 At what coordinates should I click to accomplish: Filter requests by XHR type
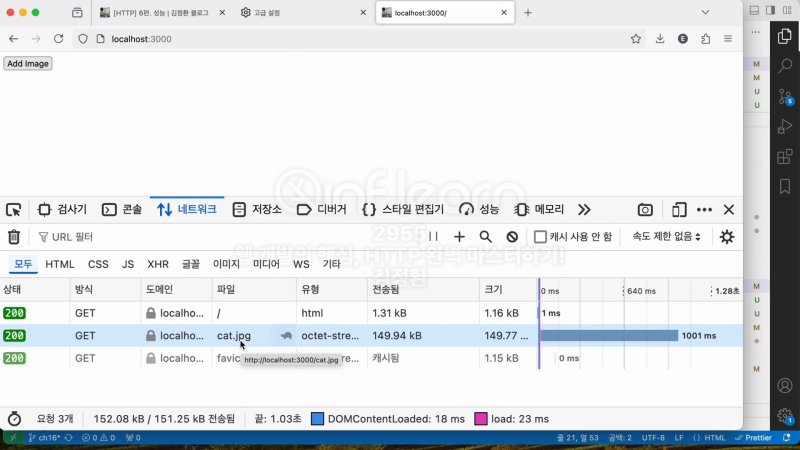pyautogui.click(x=158, y=264)
